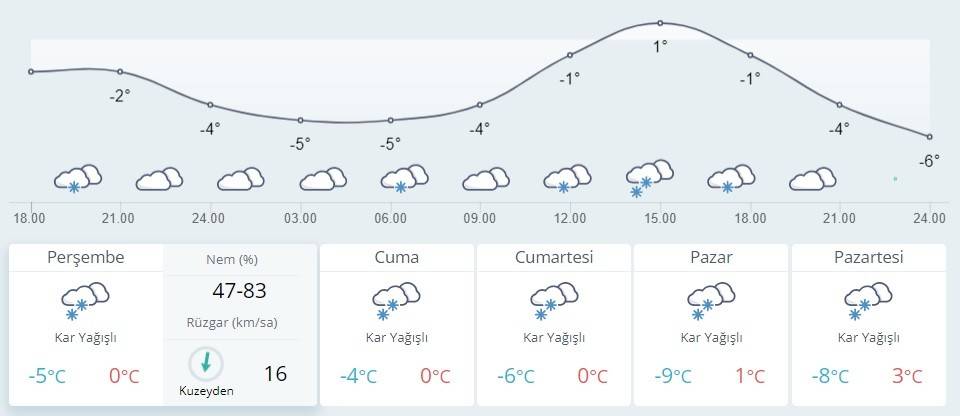Click the snow cloud icon above 18.00
Viewport: 960px width, 416px height.
[x=78, y=178]
